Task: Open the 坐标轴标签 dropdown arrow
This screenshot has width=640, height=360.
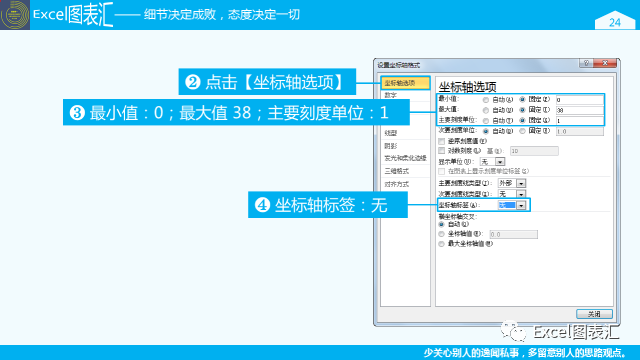Action: click(521, 205)
